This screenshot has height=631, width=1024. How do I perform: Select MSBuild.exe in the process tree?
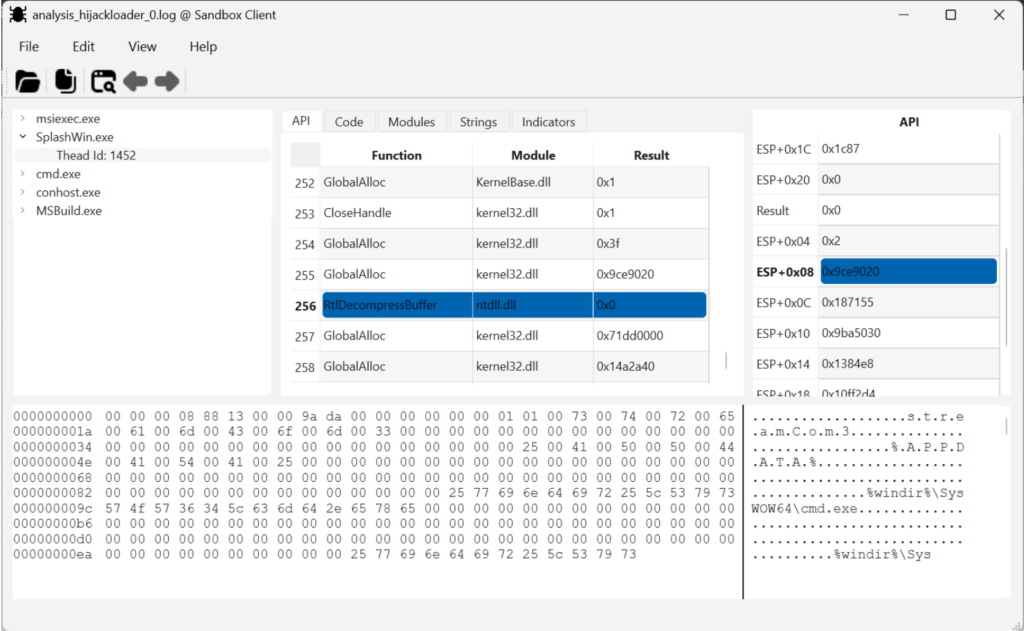pyautogui.click(x=69, y=211)
